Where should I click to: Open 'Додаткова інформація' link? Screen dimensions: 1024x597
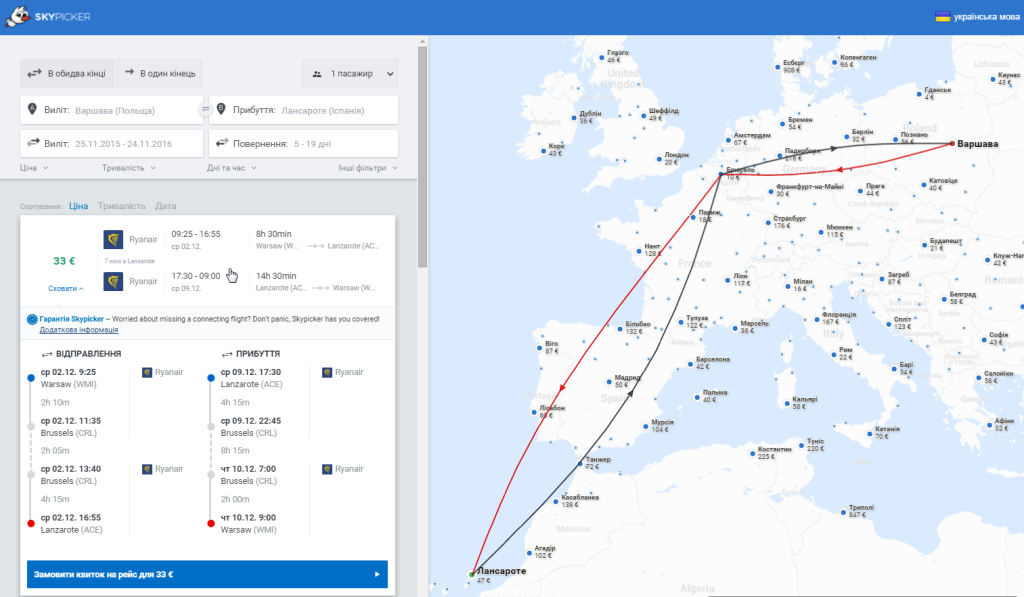point(79,330)
